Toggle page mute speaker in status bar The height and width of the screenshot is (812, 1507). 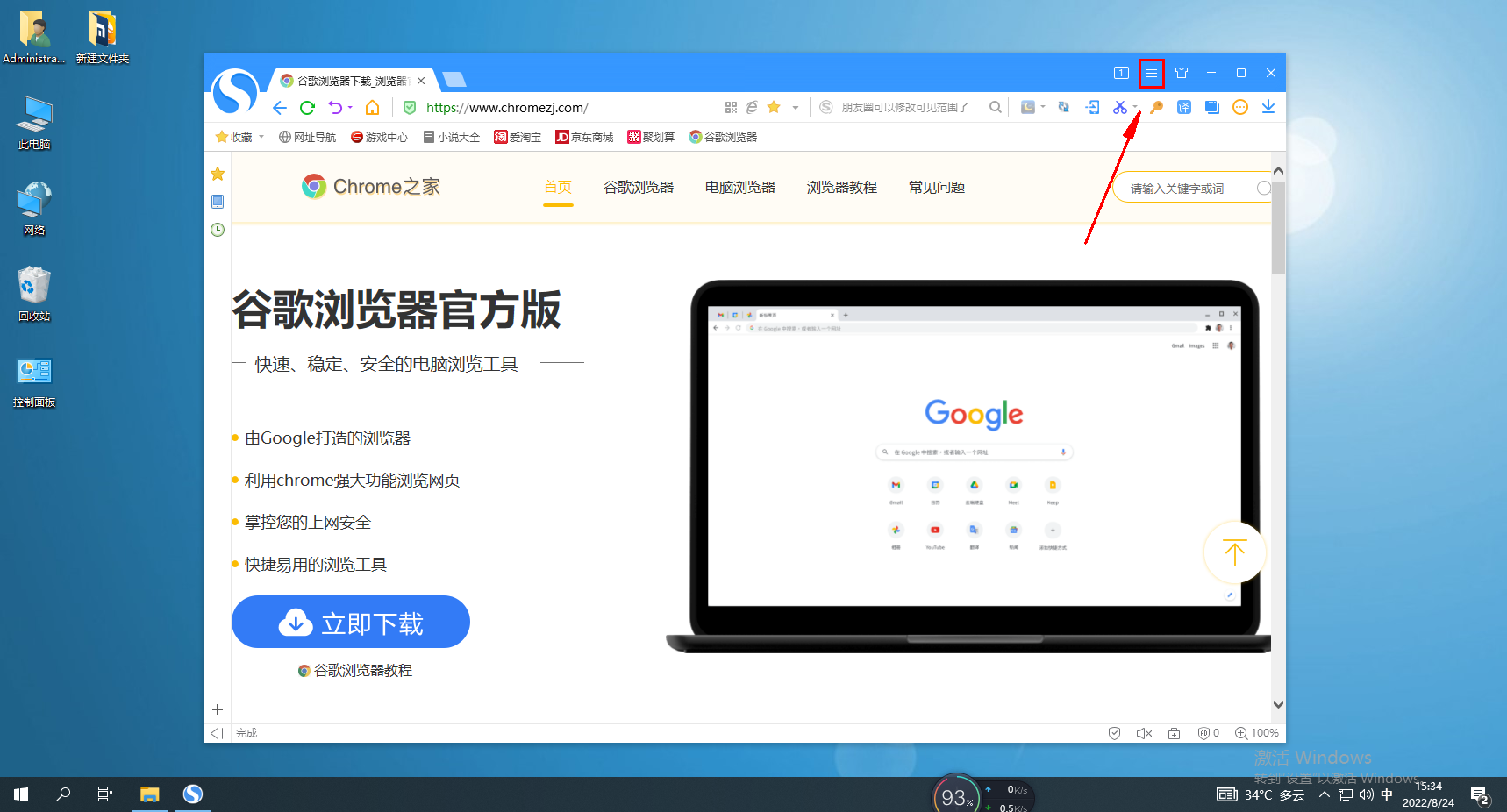point(1144,733)
